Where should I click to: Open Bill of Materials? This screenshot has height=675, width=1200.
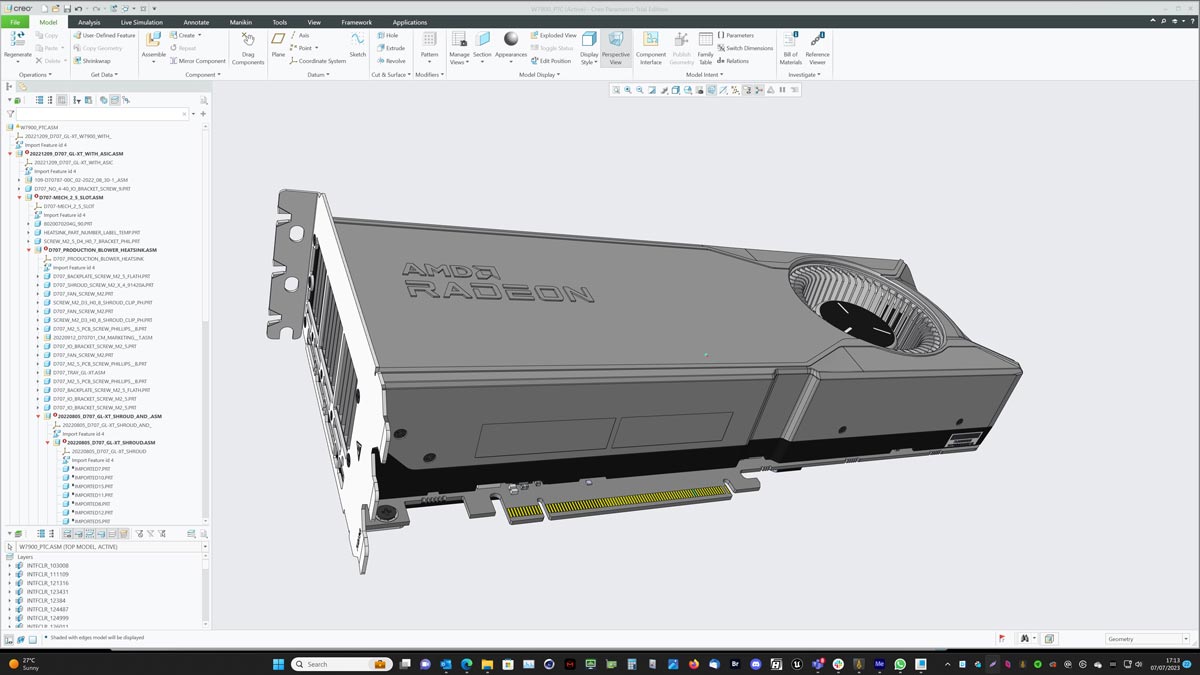pos(791,47)
